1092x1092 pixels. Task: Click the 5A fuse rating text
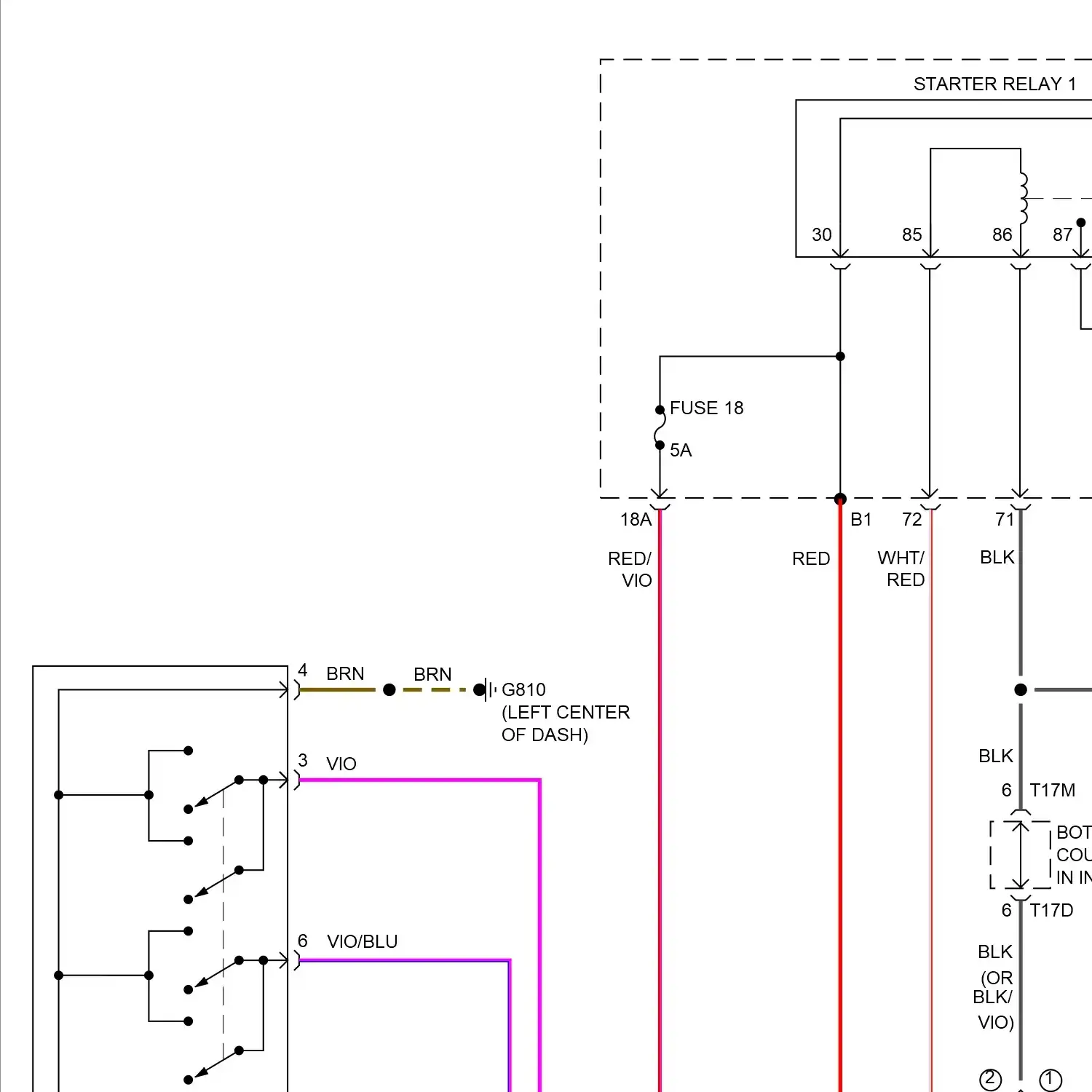(x=681, y=450)
